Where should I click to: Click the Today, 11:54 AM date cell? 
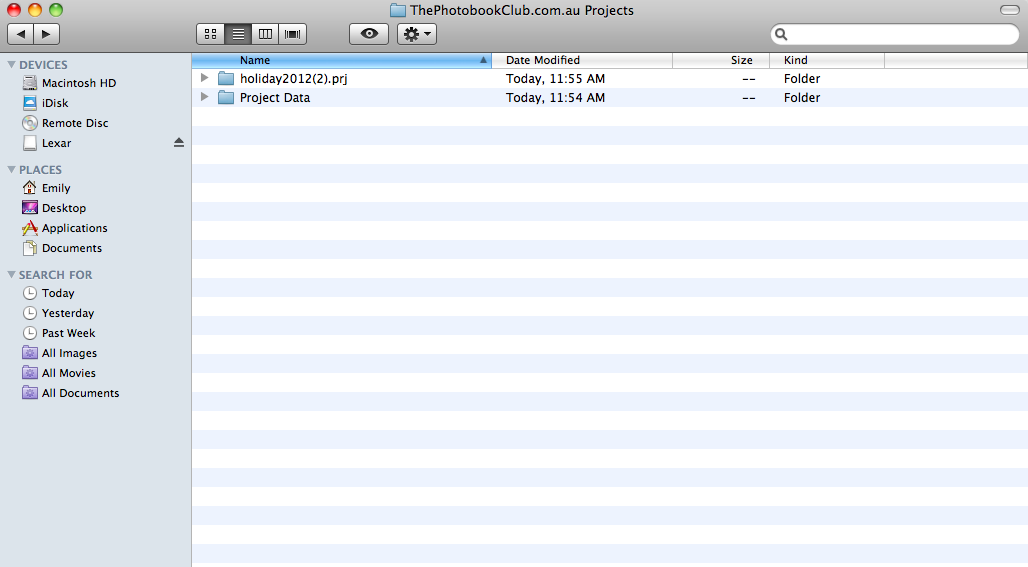pyautogui.click(x=555, y=98)
